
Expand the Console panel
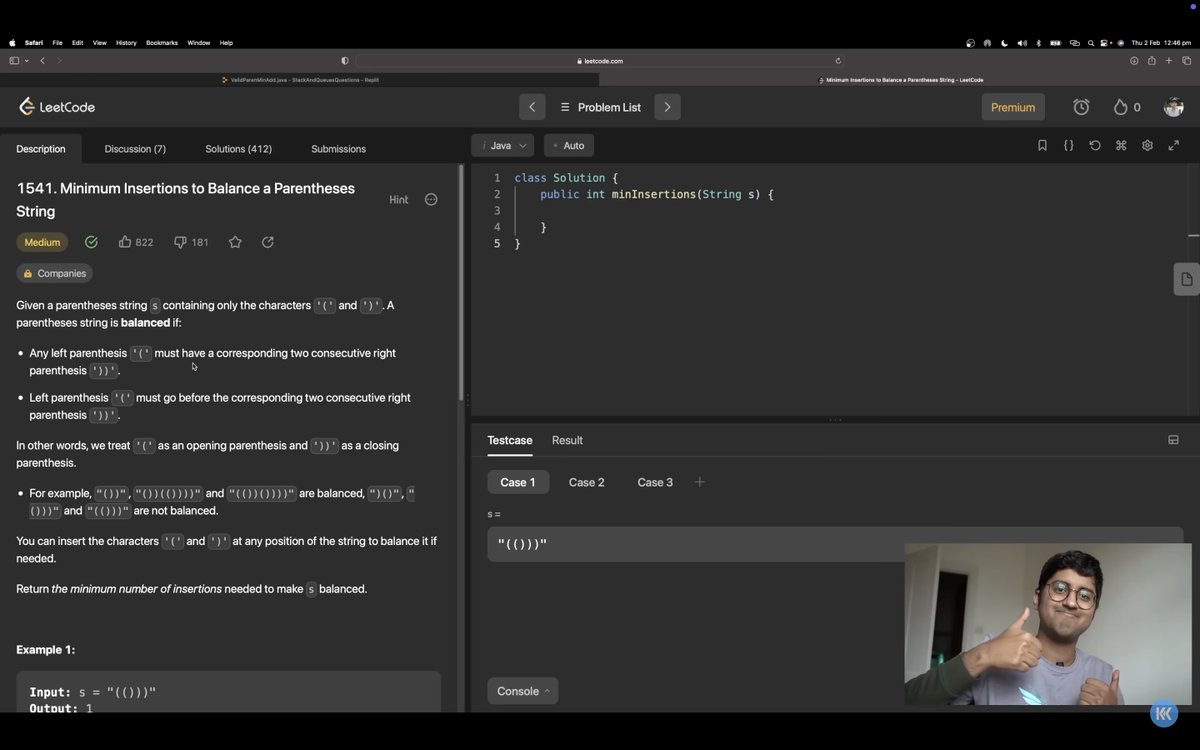click(523, 691)
